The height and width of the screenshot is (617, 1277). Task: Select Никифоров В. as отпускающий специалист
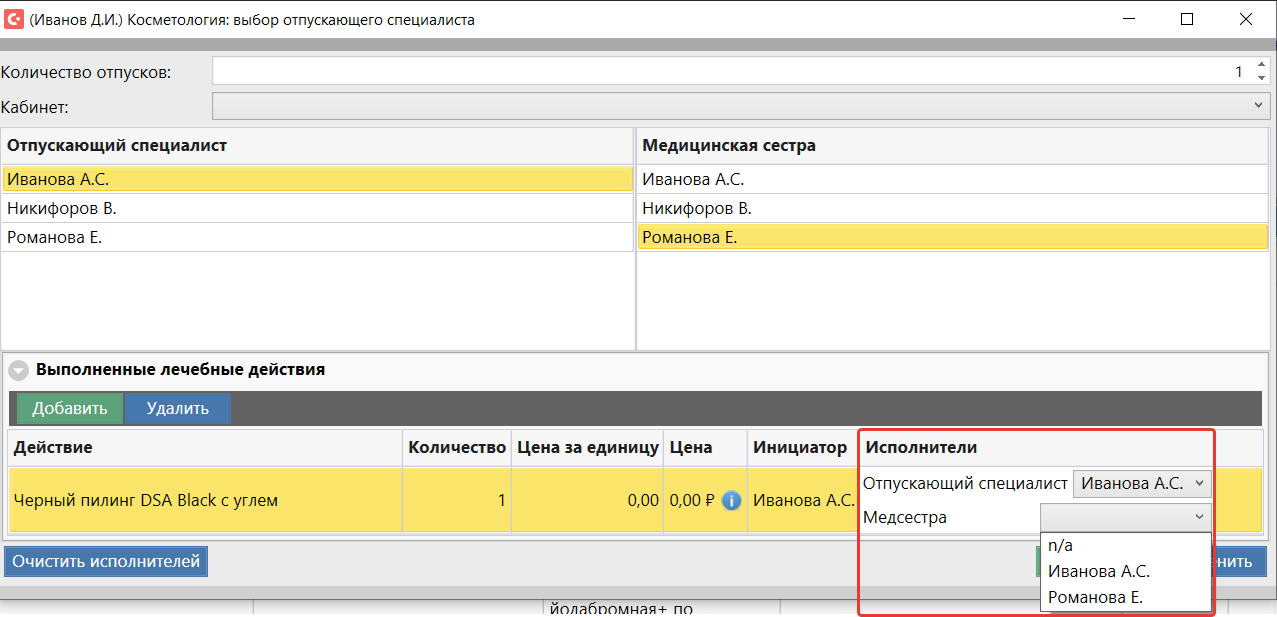(62, 209)
